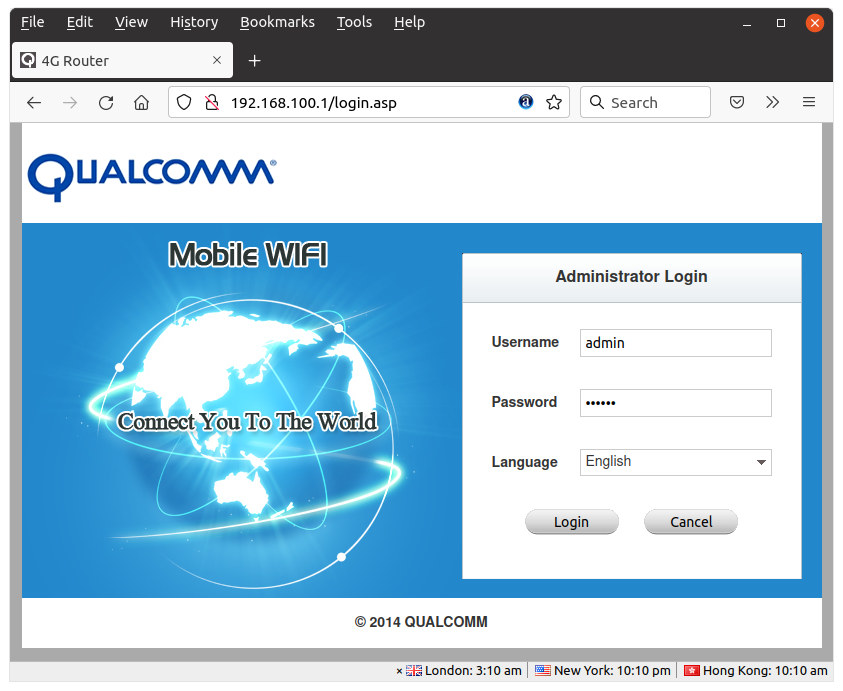Click the address bar showing 192.168.100.1/login.asp
The image size is (843, 691).
(x=368, y=102)
